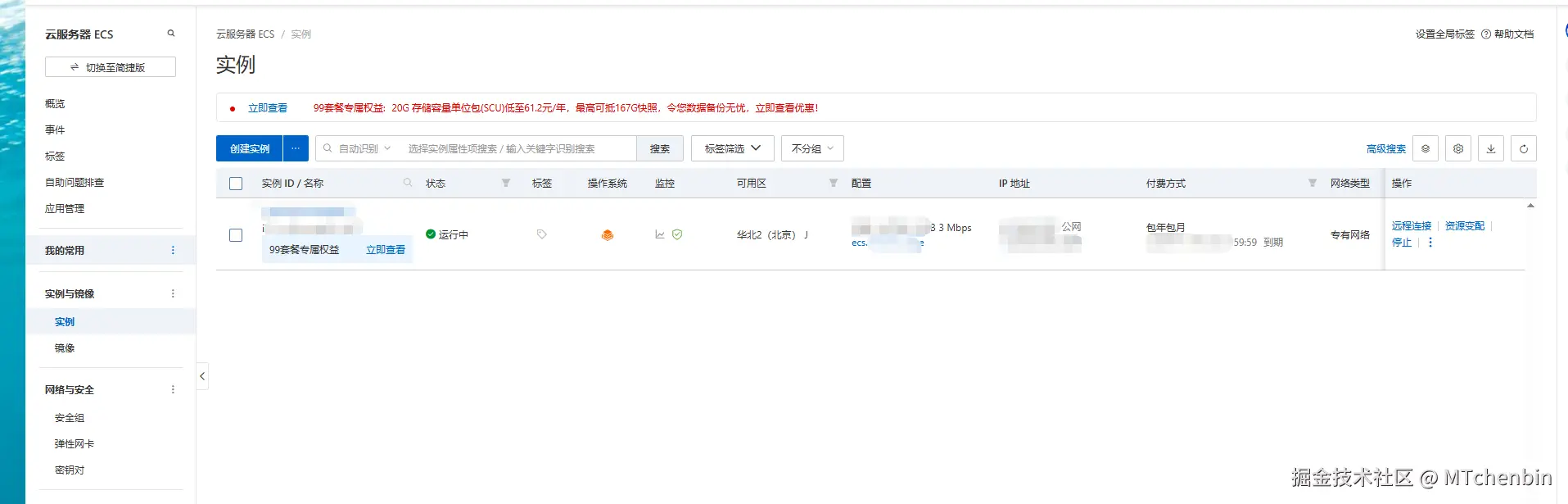
Task: Open the 不分组 grouping dropdown
Action: pos(812,148)
